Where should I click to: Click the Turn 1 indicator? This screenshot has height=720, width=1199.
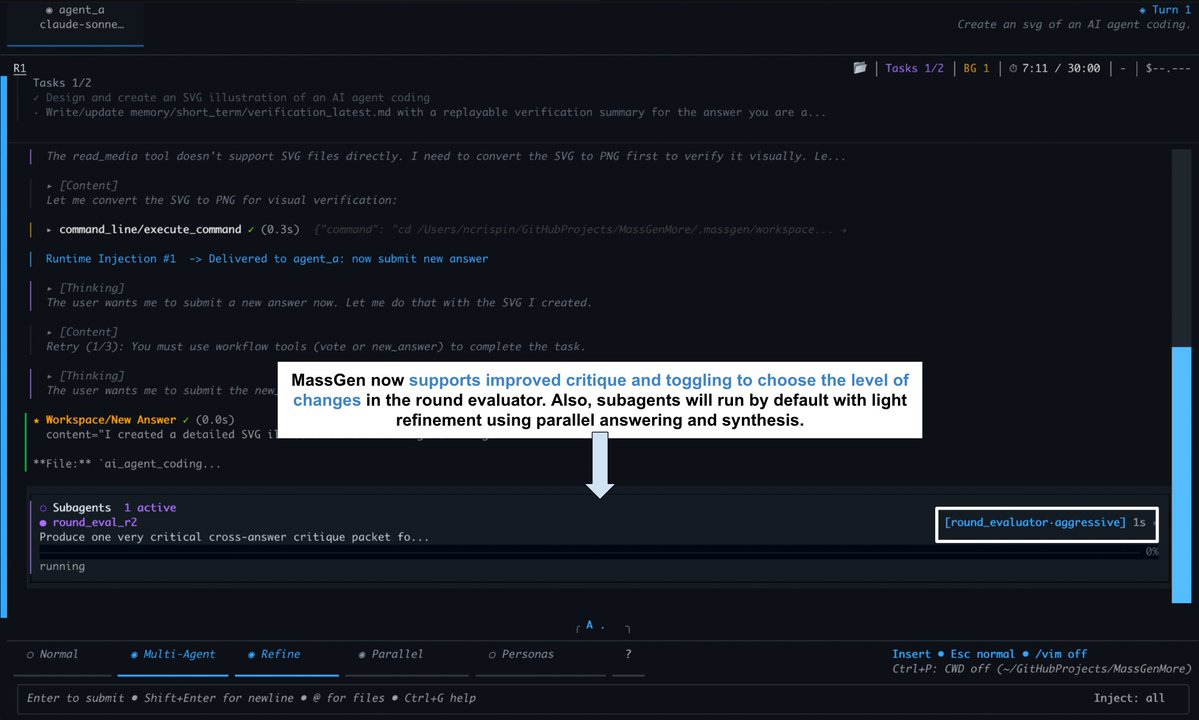pos(1165,10)
